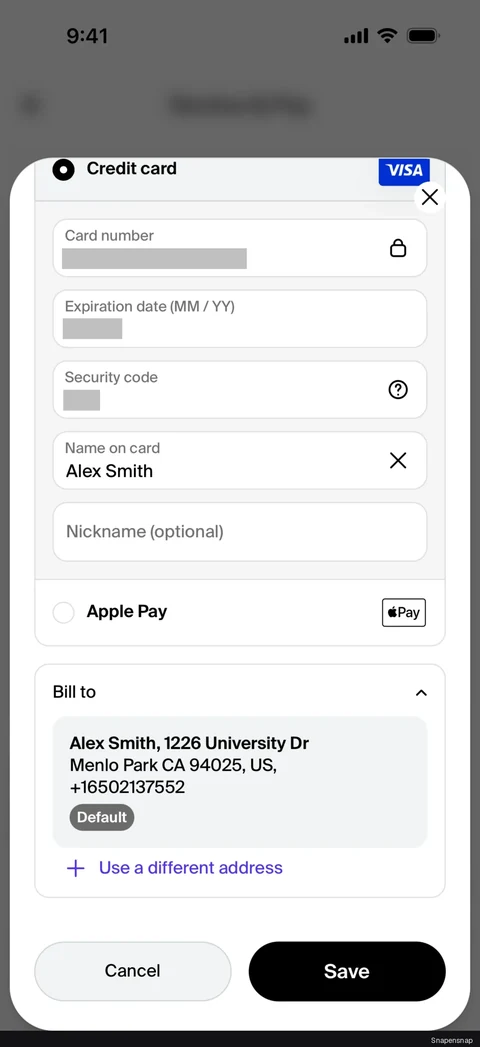Tap the Cancel button
Screen dimensions: 480x1047
coord(133,971)
